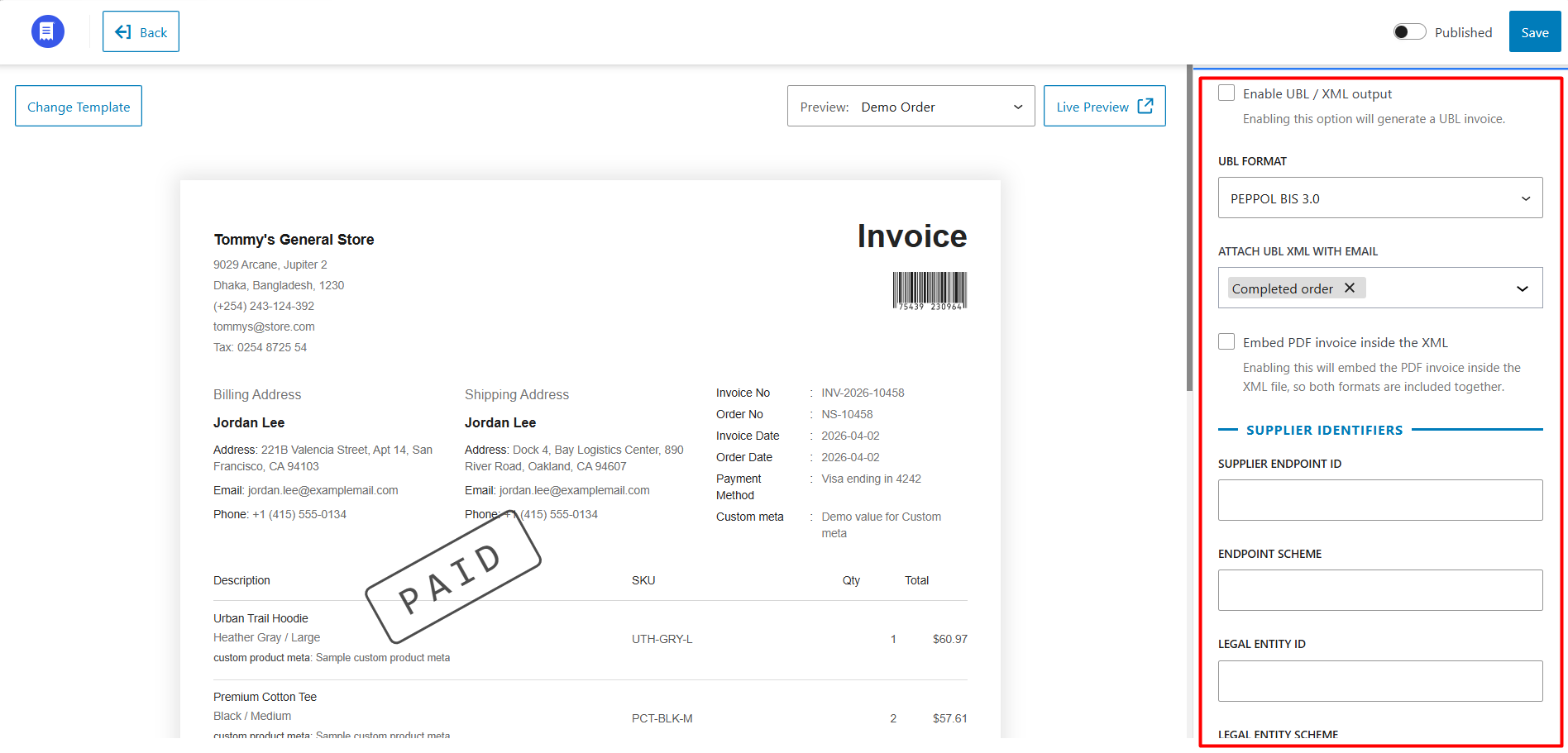Toggle the Published switch
The image size is (1568, 753).
pyautogui.click(x=1409, y=31)
